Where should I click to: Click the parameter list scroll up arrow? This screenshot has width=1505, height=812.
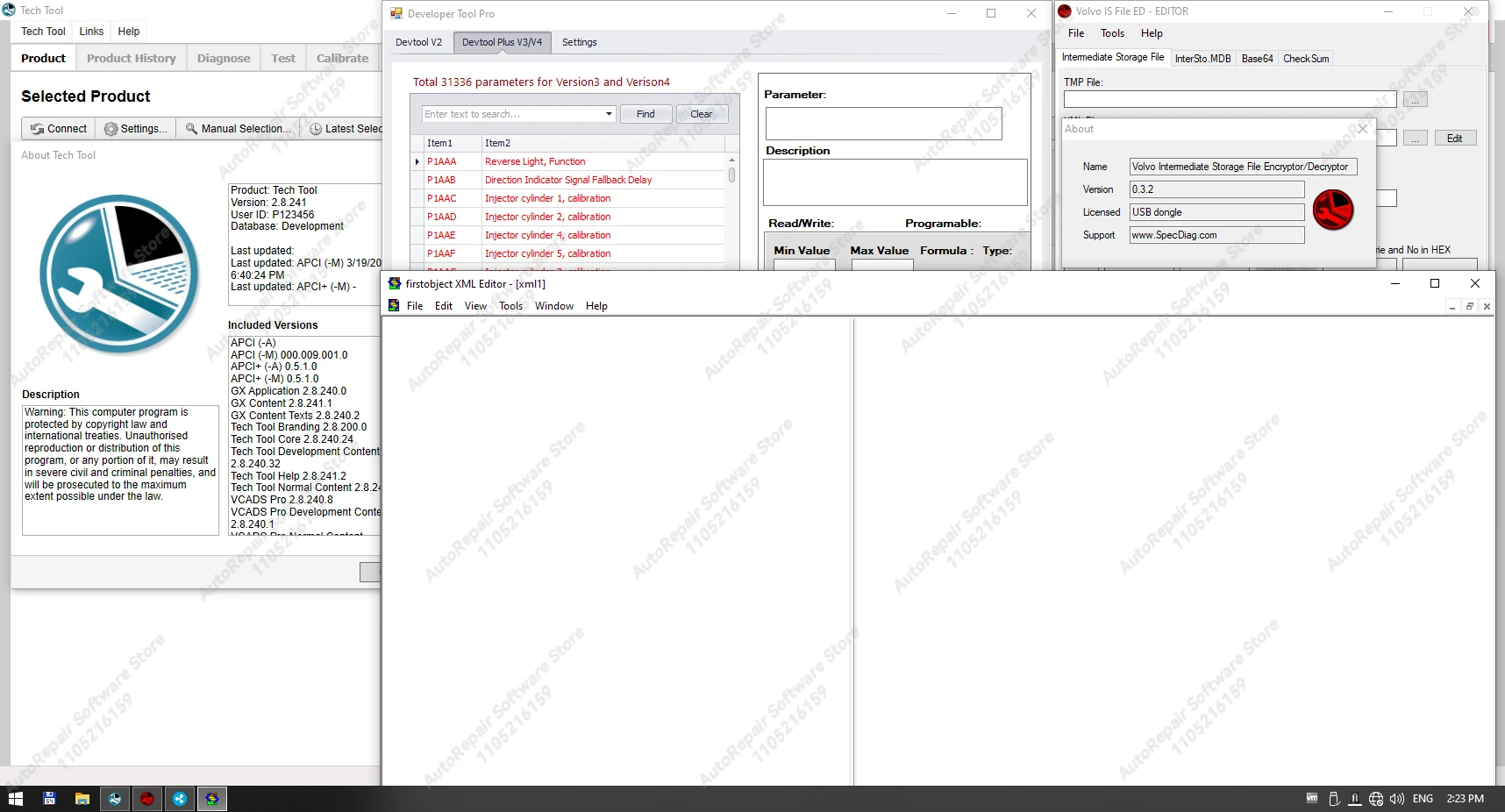731,160
